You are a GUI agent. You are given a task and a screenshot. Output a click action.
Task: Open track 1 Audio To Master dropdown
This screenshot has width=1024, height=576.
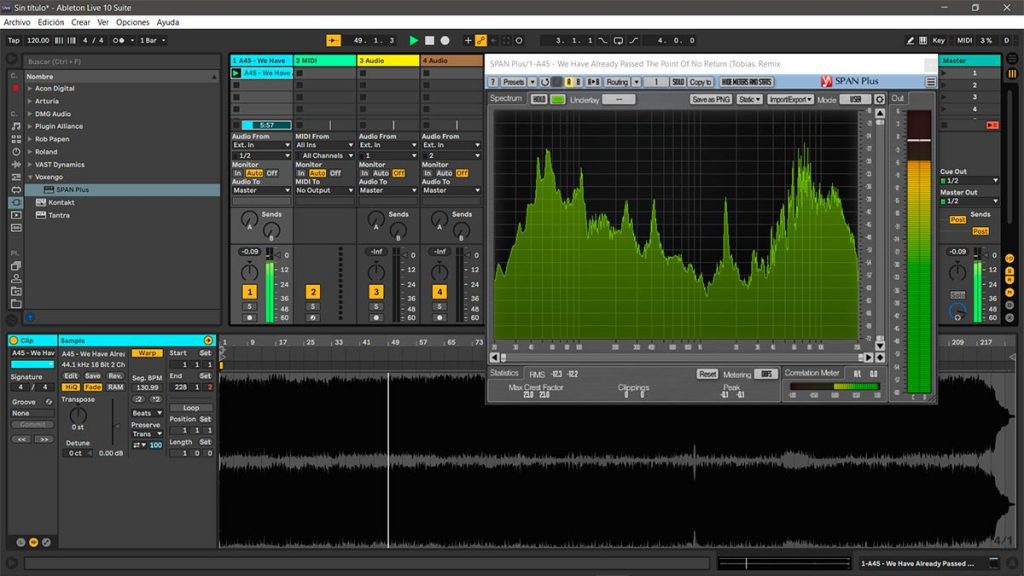[261, 190]
